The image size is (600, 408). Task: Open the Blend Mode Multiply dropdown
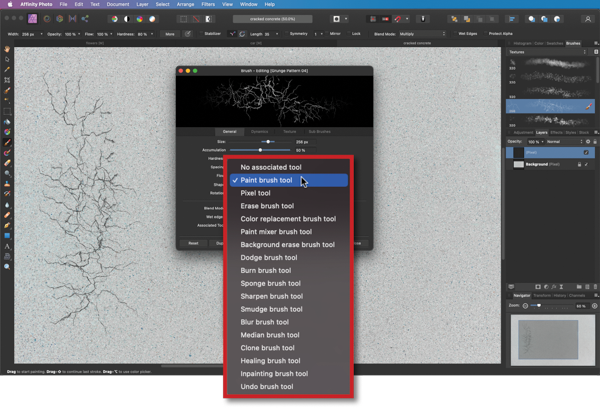[422, 34]
